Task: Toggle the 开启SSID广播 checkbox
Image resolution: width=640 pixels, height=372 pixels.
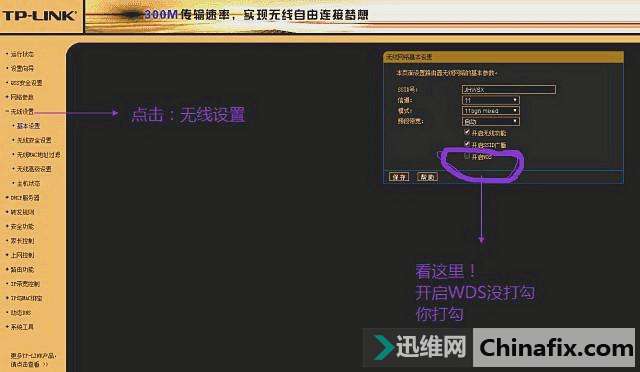Action: 467,144
